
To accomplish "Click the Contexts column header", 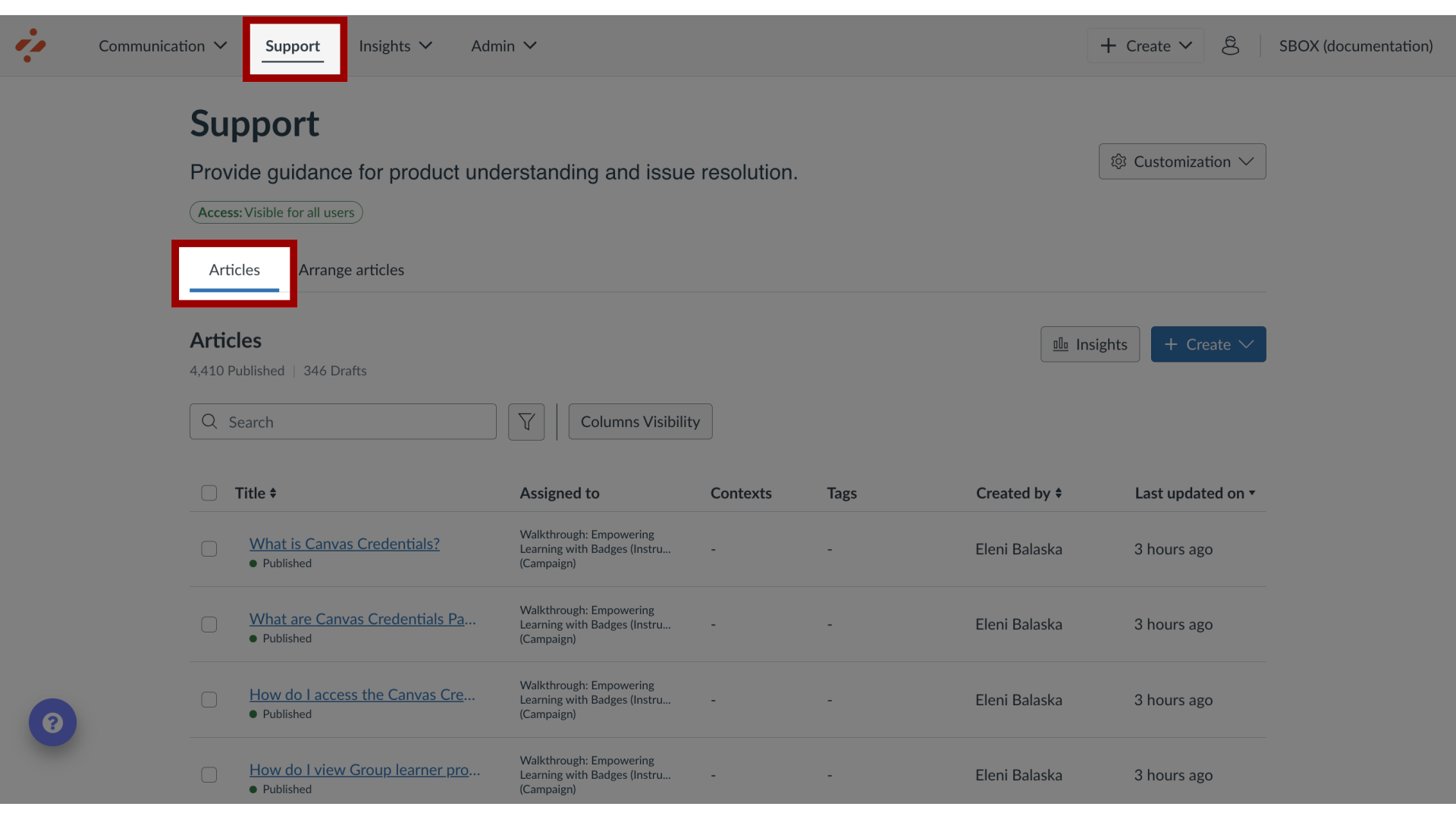I will 741,493.
